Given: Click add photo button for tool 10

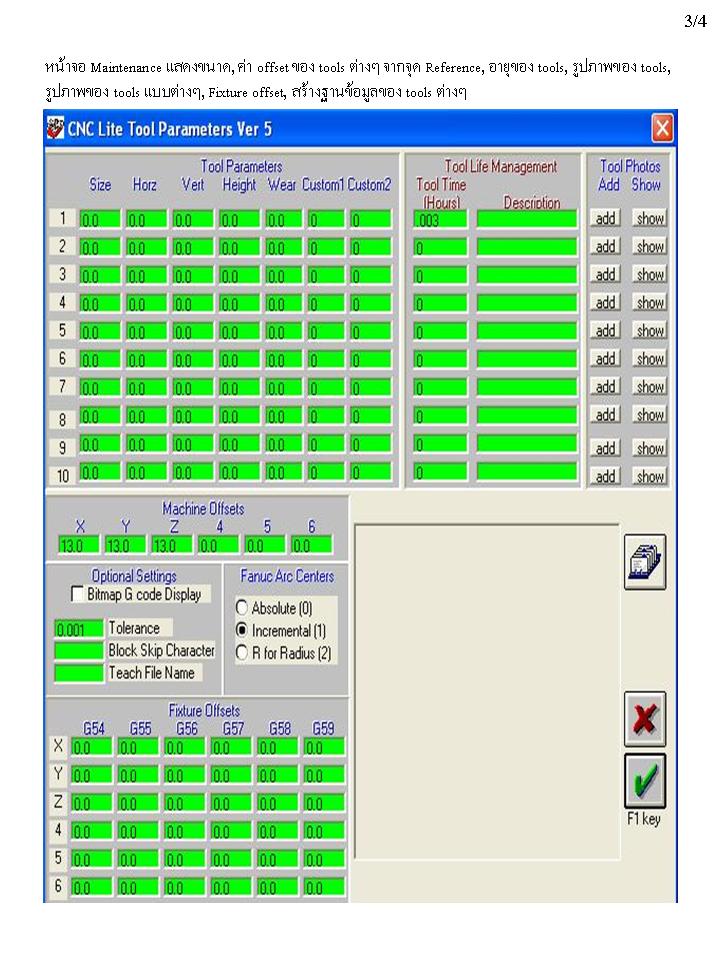Looking at the screenshot, I should [606, 476].
